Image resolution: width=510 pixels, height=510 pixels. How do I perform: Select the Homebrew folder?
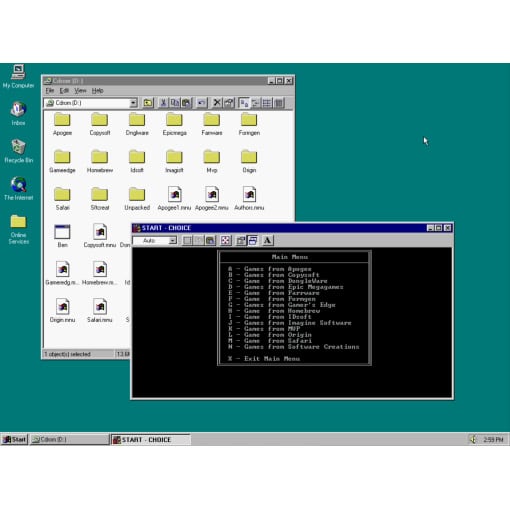(x=100, y=161)
